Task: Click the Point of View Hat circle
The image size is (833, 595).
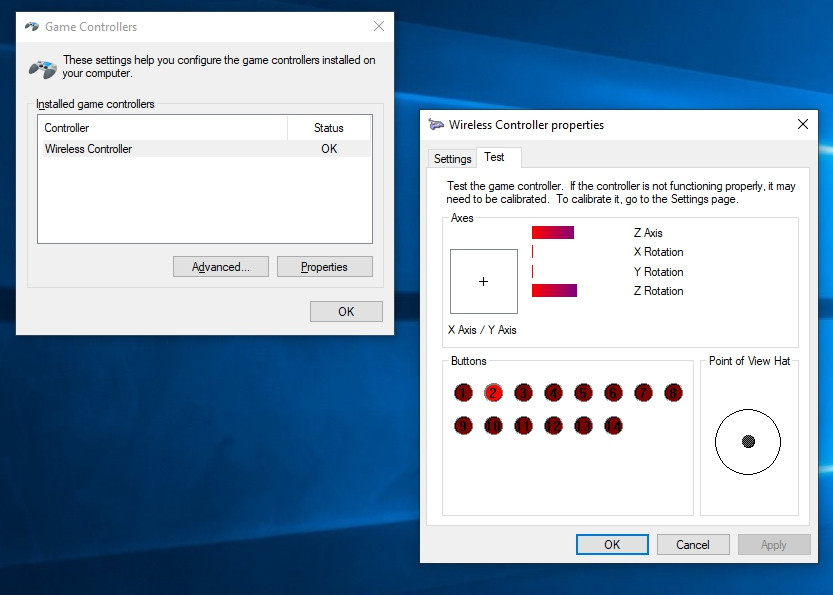Action: coord(748,441)
